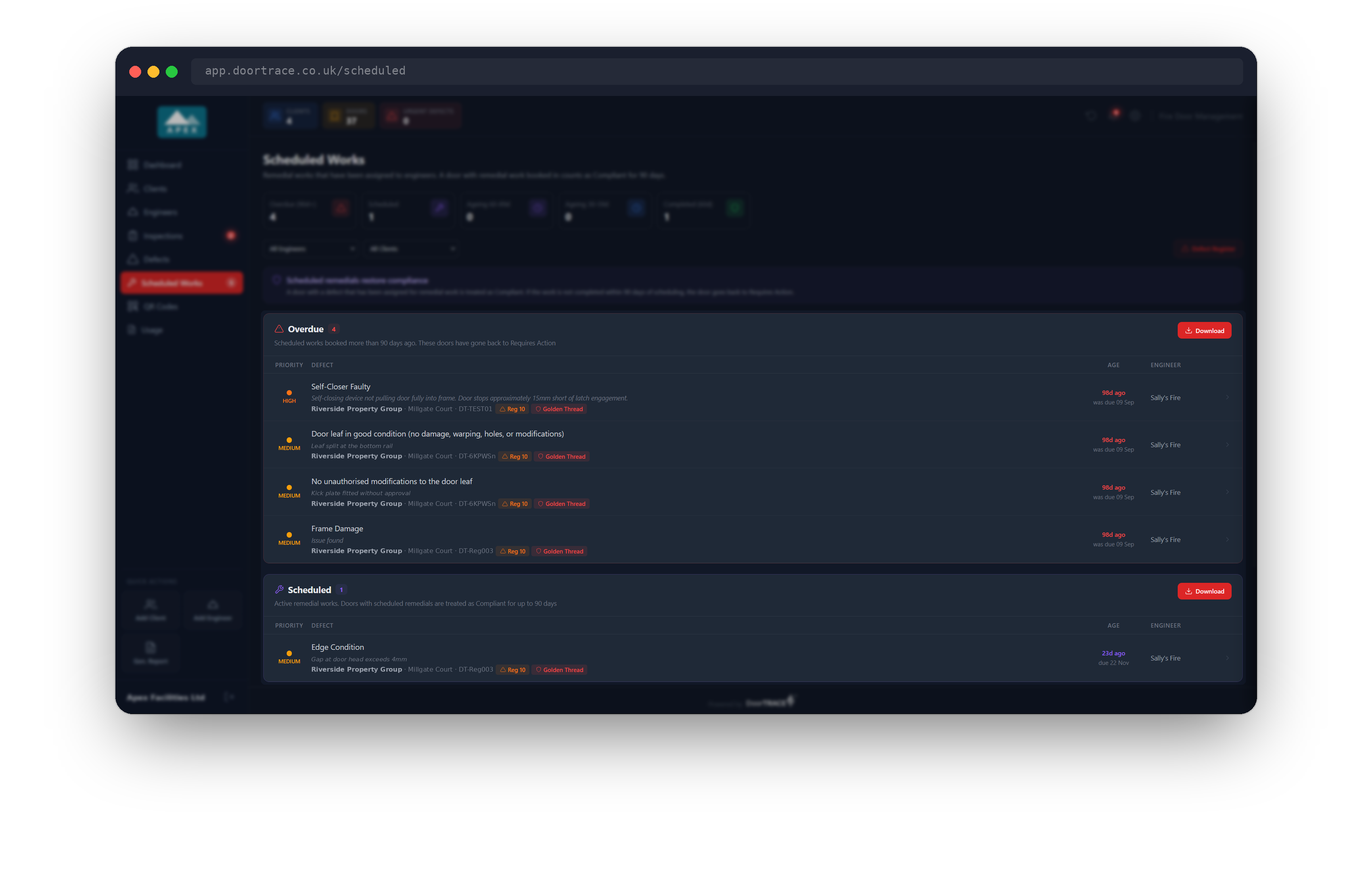This screenshot has height=879, width=1372.
Task: Expand Edge Condition row chevron
Action: click(x=1227, y=658)
